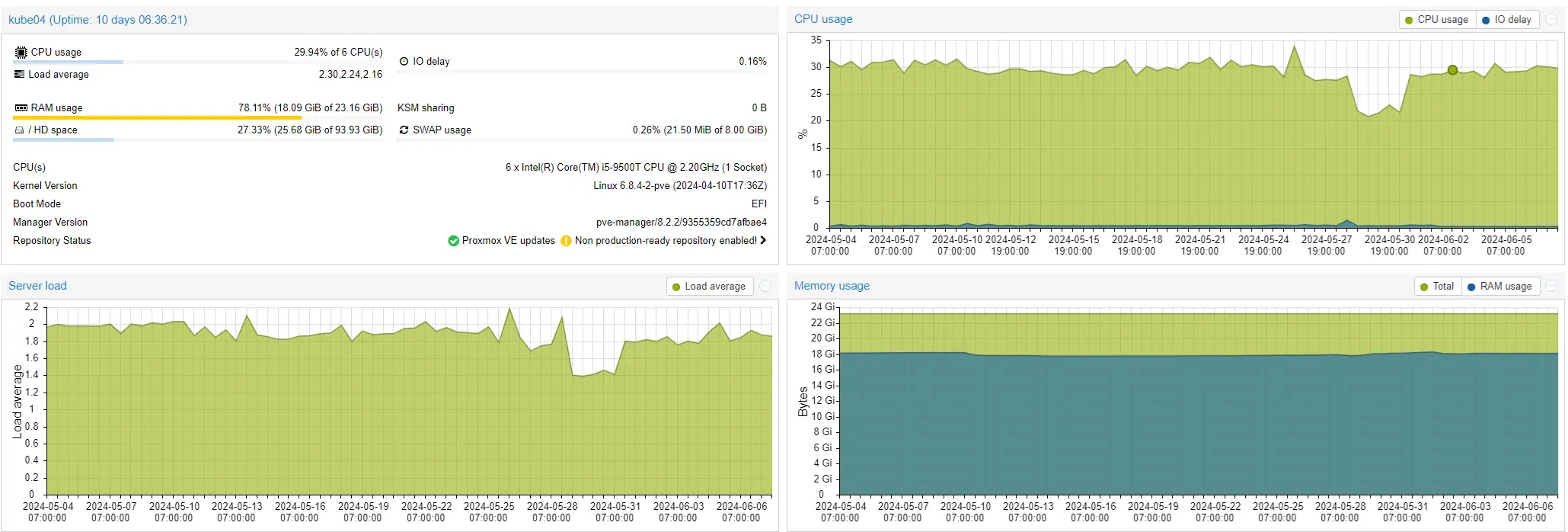Toggle the CPU usage series in legend
1568x532 pixels.
[1436, 20]
